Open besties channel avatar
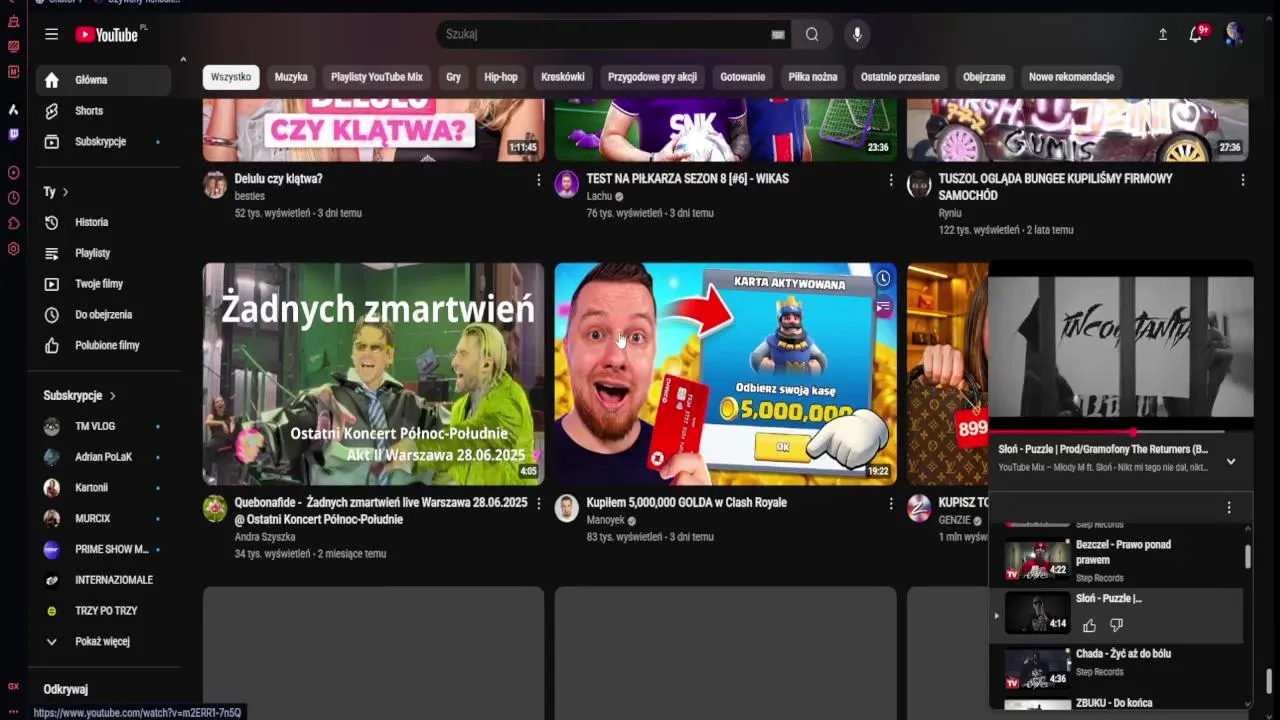The width and height of the screenshot is (1280, 720). coord(215,184)
